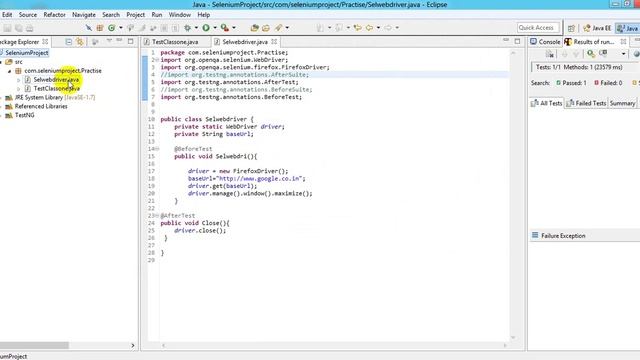640x360 pixels.
Task: Close the Selwebdriver.java editor tab
Action: (x=274, y=42)
